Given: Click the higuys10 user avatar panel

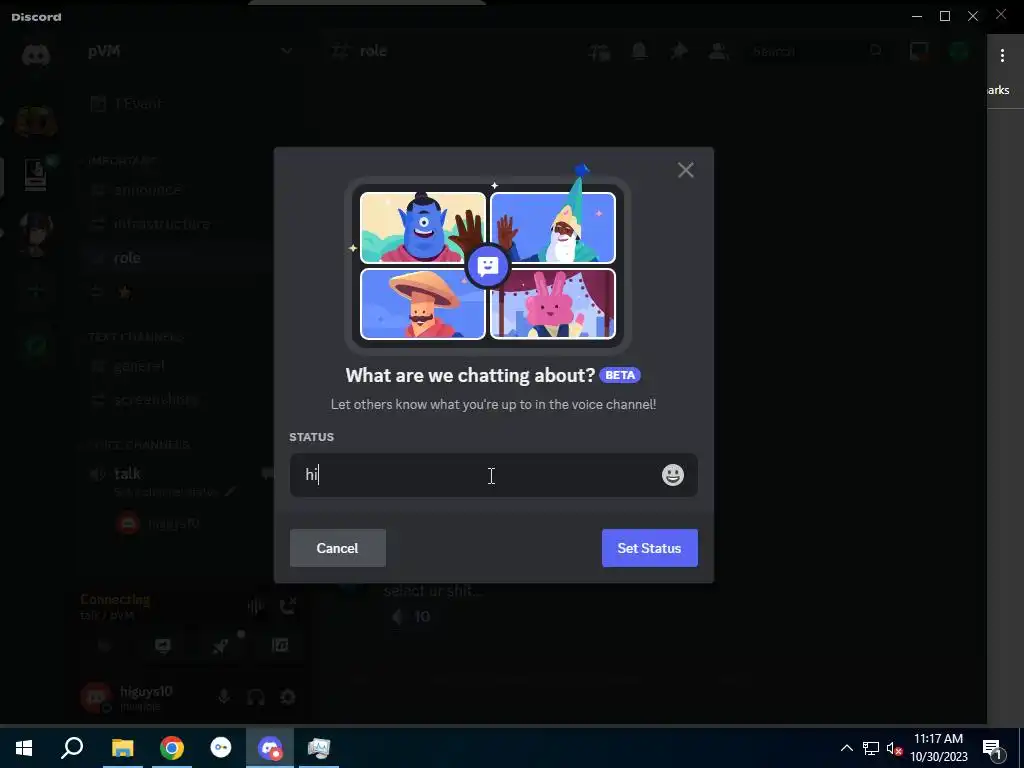Looking at the screenshot, I should (x=127, y=697).
